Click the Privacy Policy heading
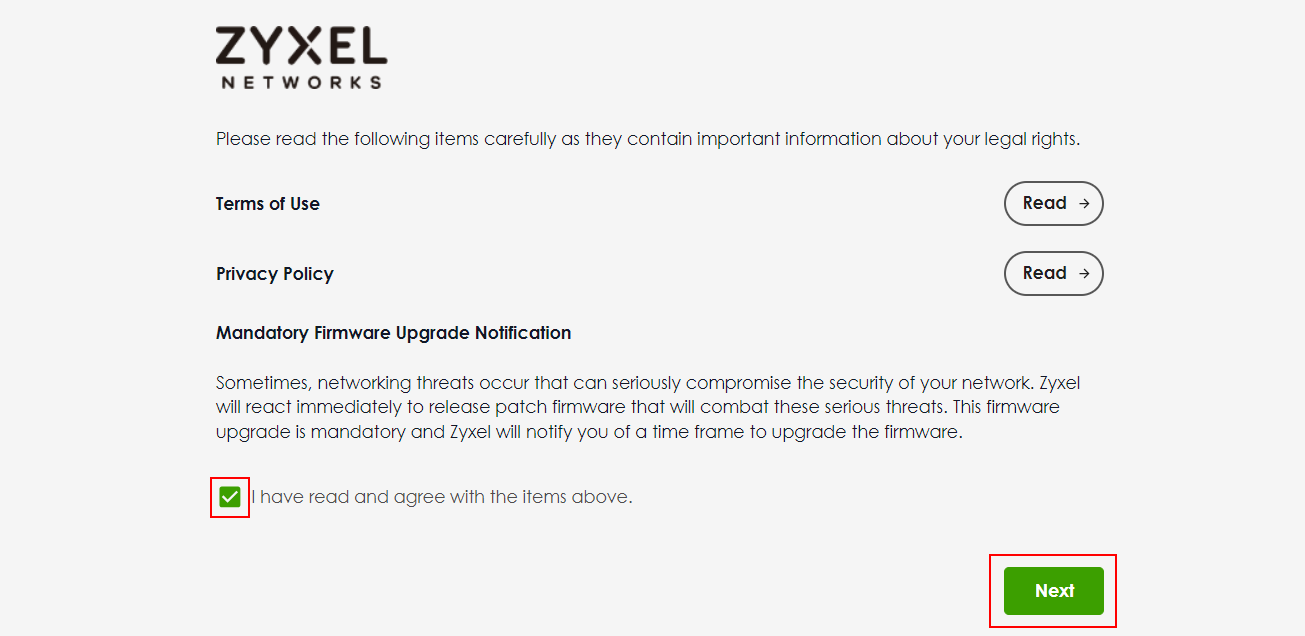Image resolution: width=1305 pixels, height=636 pixels. tap(275, 274)
